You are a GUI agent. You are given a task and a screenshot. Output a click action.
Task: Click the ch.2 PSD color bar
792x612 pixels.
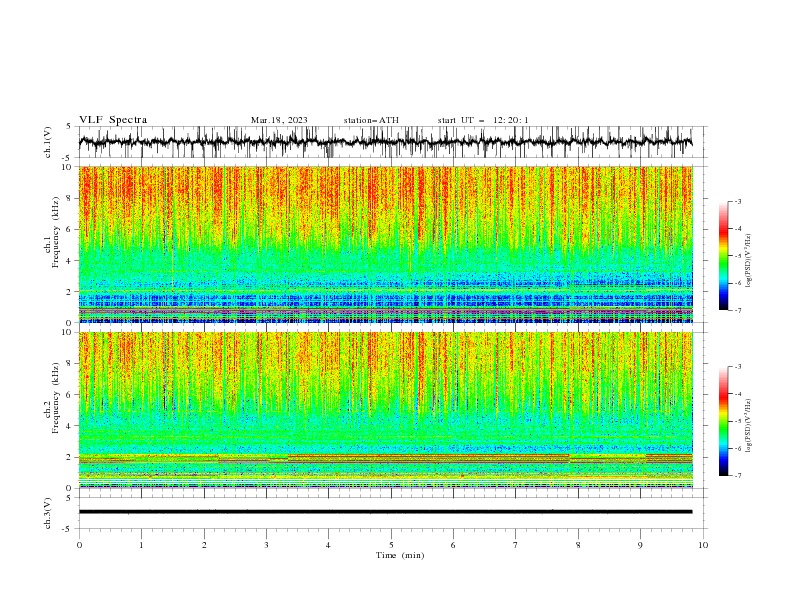[x=723, y=421]
